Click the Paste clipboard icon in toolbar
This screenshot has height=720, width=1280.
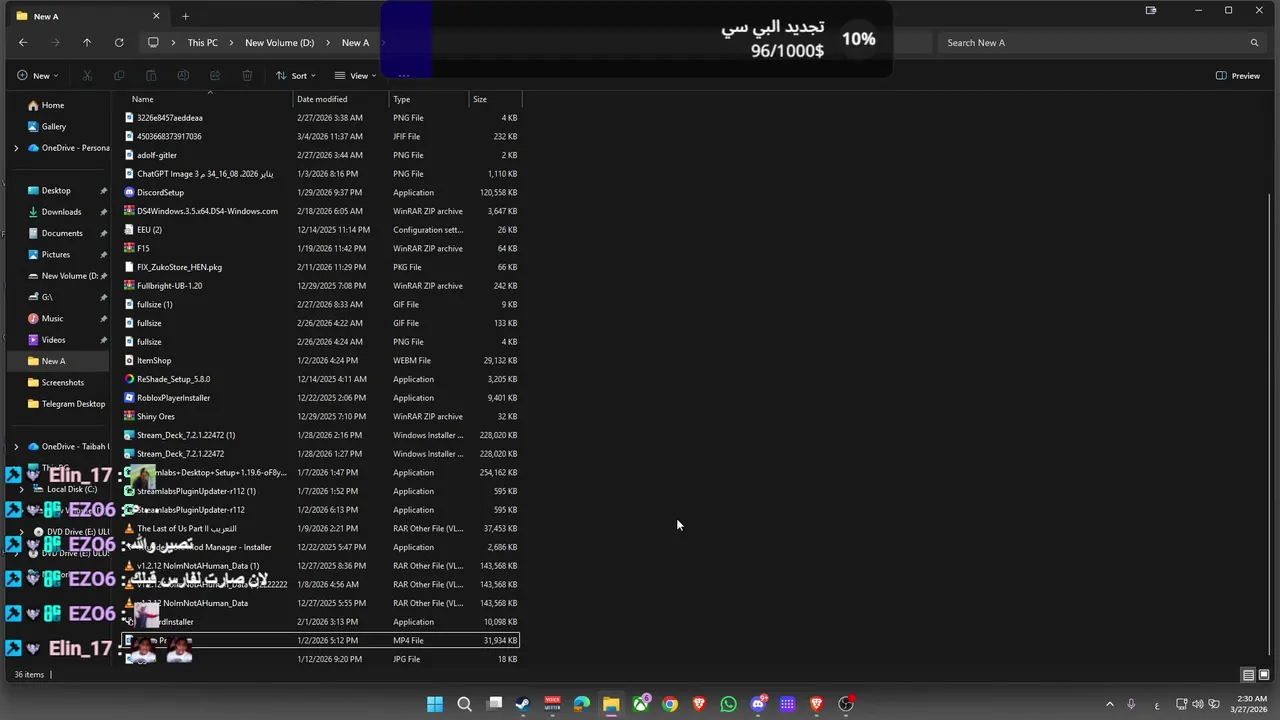pyautogui.click(x=151, y=76)
